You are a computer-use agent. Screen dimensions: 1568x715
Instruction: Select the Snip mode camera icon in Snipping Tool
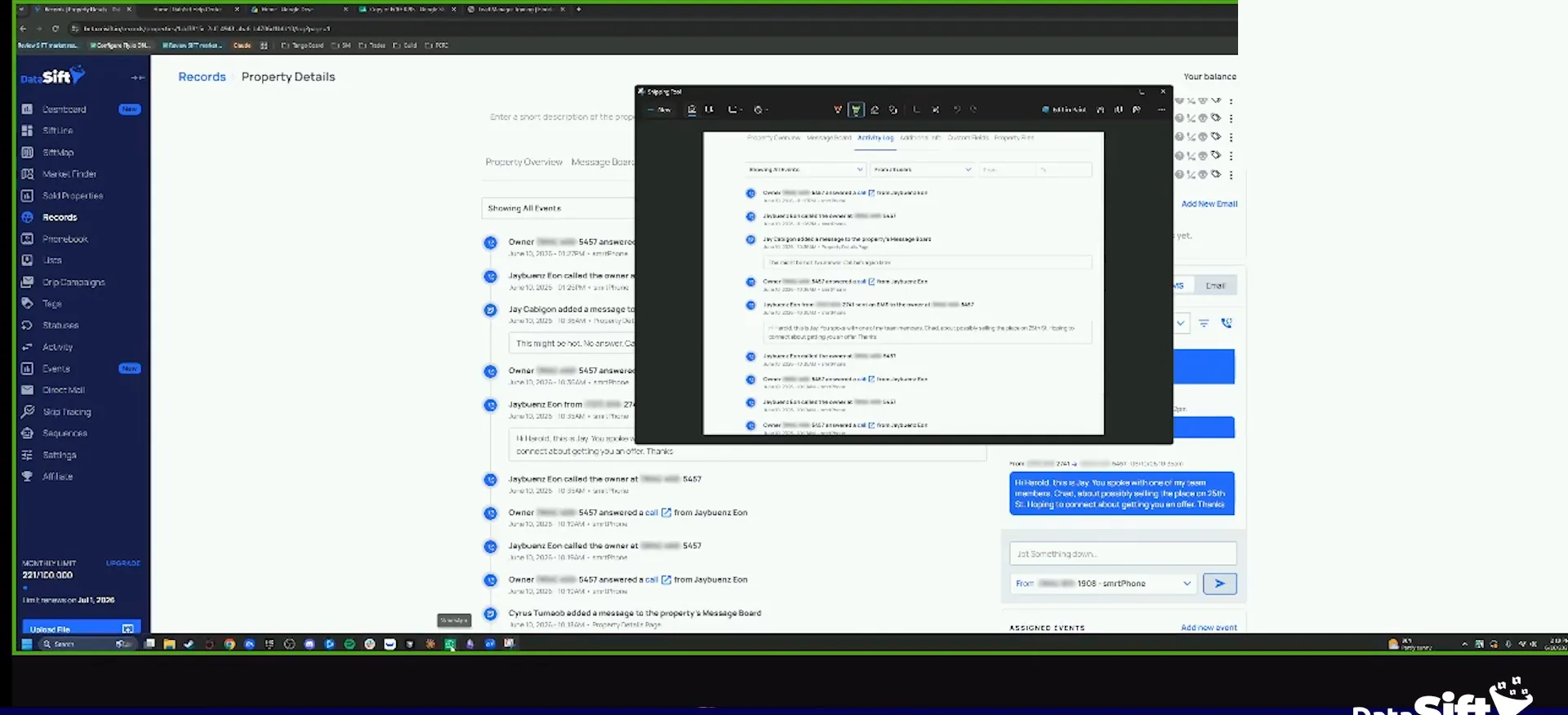coord(692,109)
